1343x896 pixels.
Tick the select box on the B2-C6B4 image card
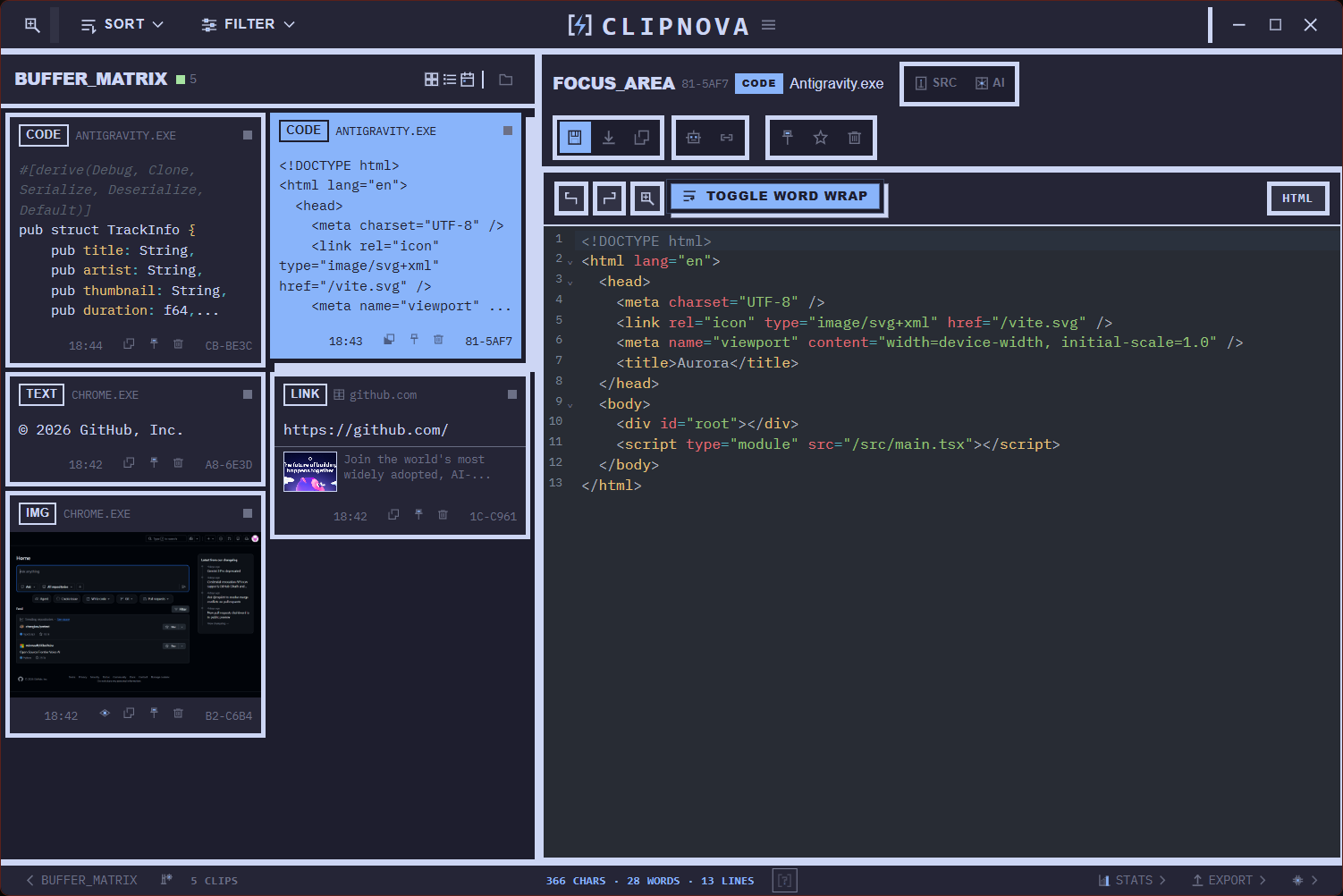248,513
